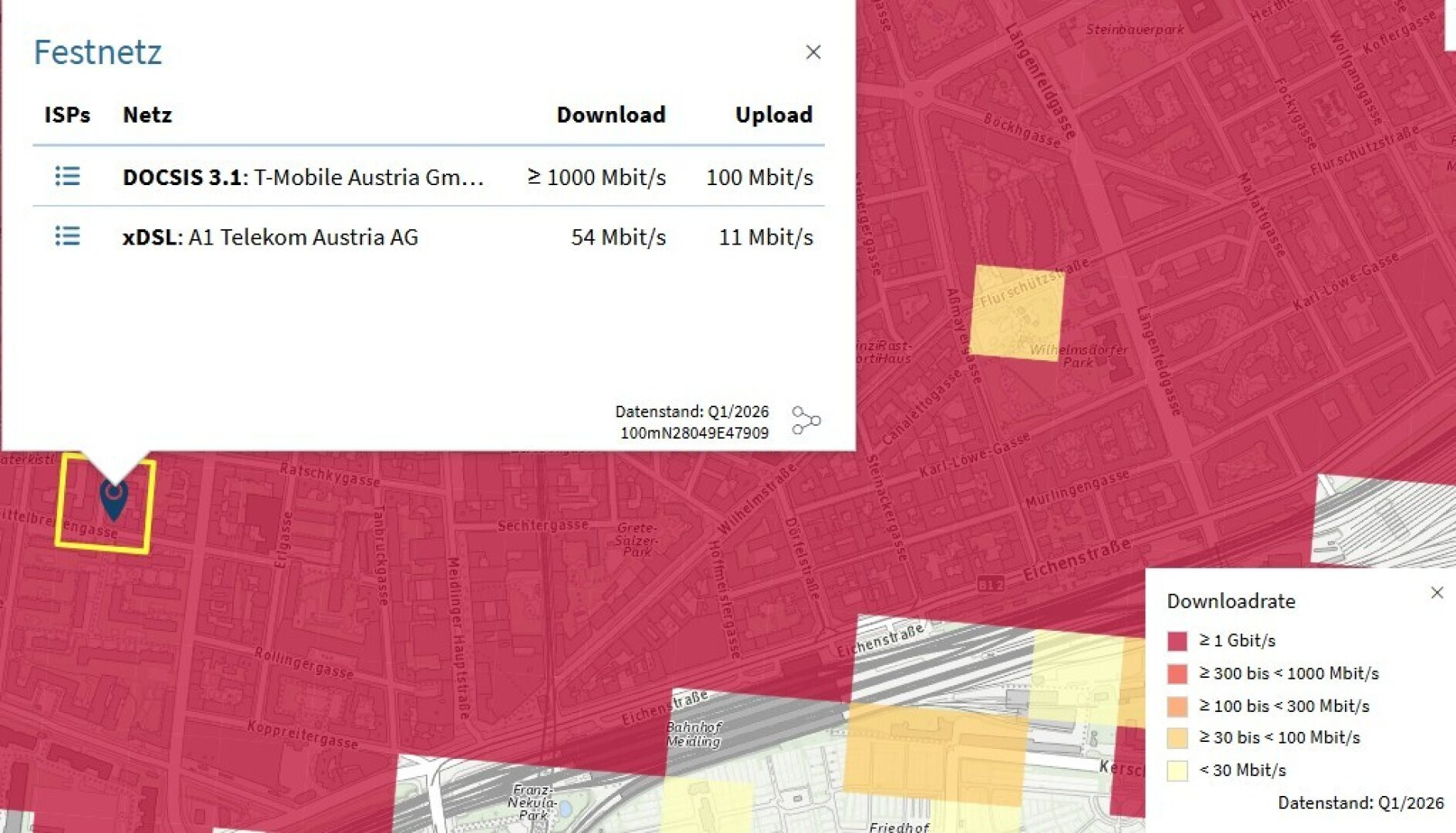The height and width of the screenshot is (833, 1456).
Task: Click the 'Netz' column header
Action: [147, 115]
